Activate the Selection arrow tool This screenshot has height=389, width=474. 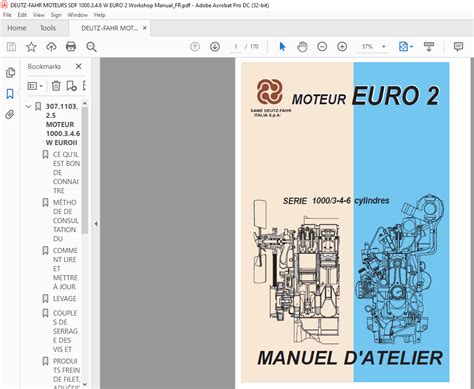point(282,47)
